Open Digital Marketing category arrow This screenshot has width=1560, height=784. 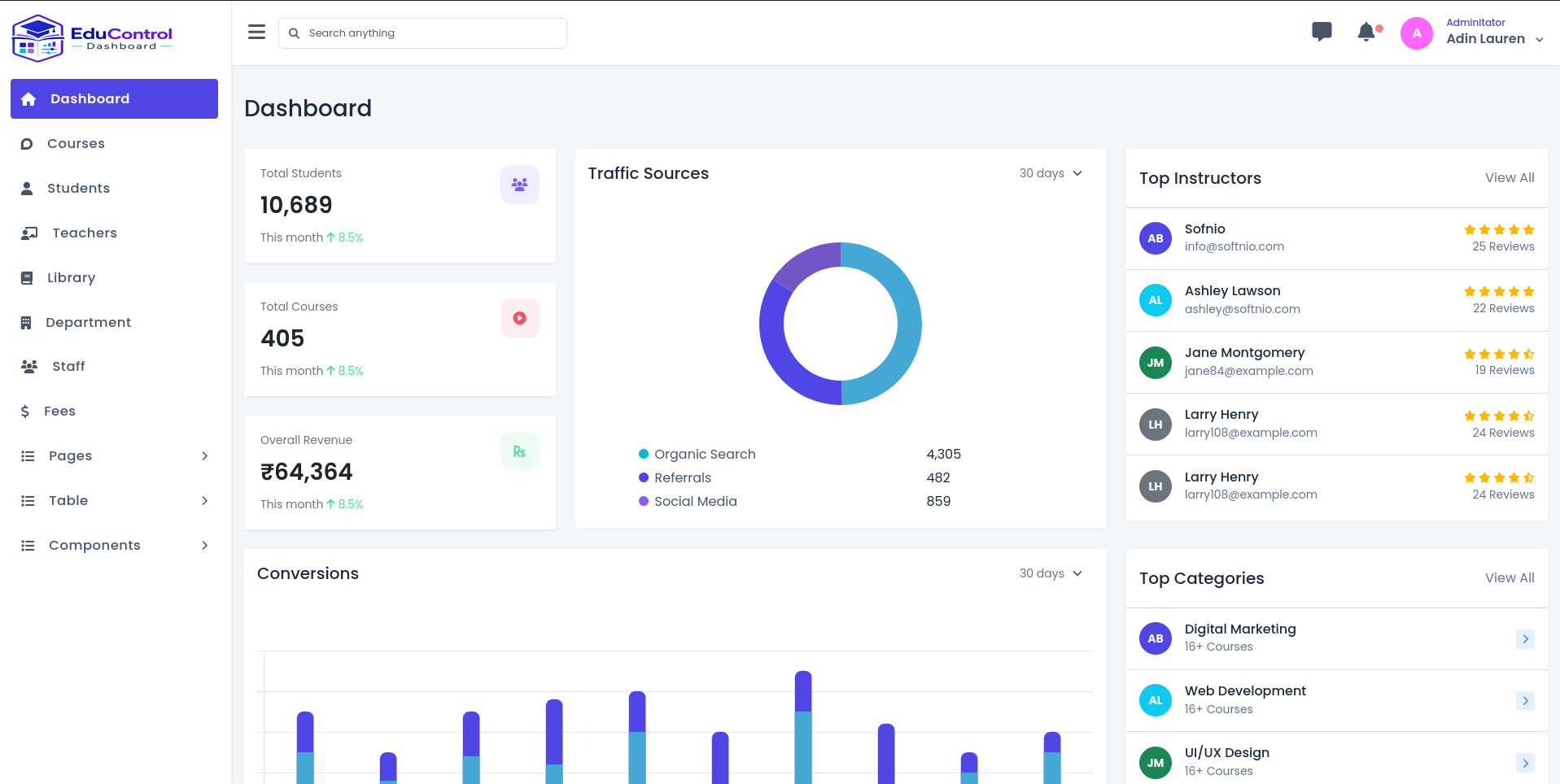[x=1525, y=639]
